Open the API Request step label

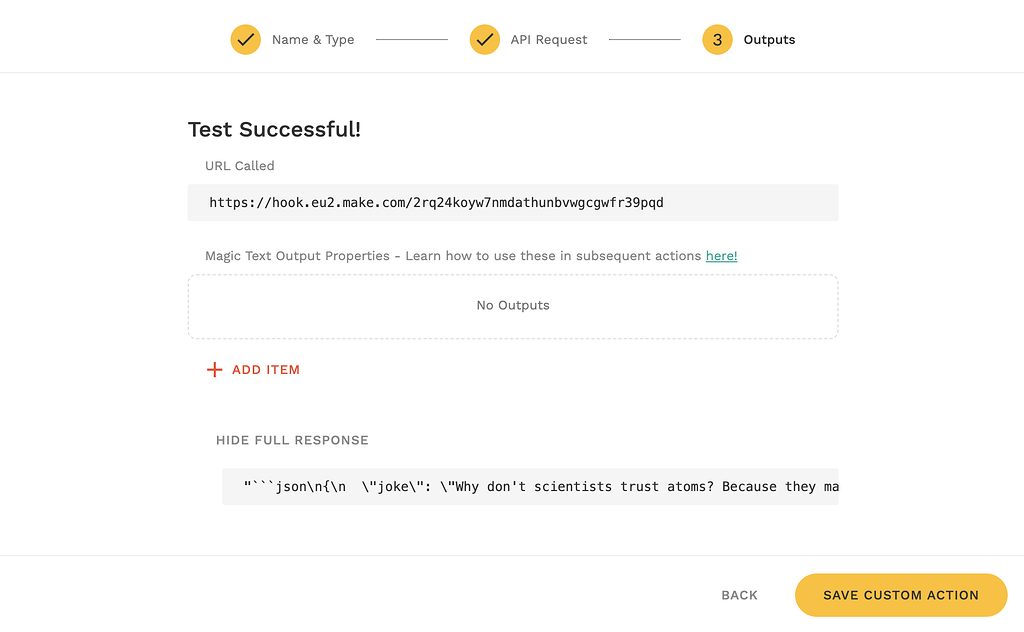[x=549, y=40]
